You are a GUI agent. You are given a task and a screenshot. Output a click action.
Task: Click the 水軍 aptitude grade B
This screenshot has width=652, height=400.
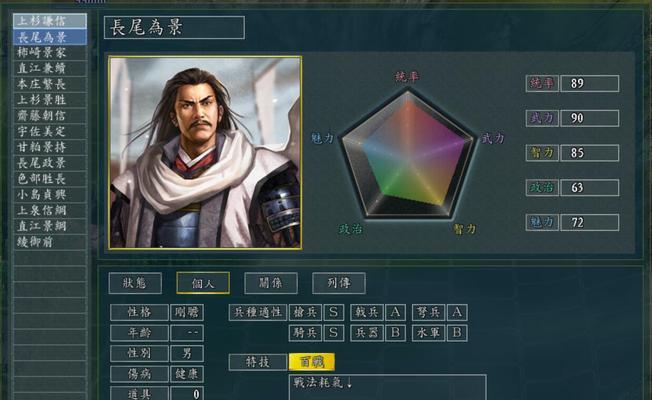pos(457,333)
